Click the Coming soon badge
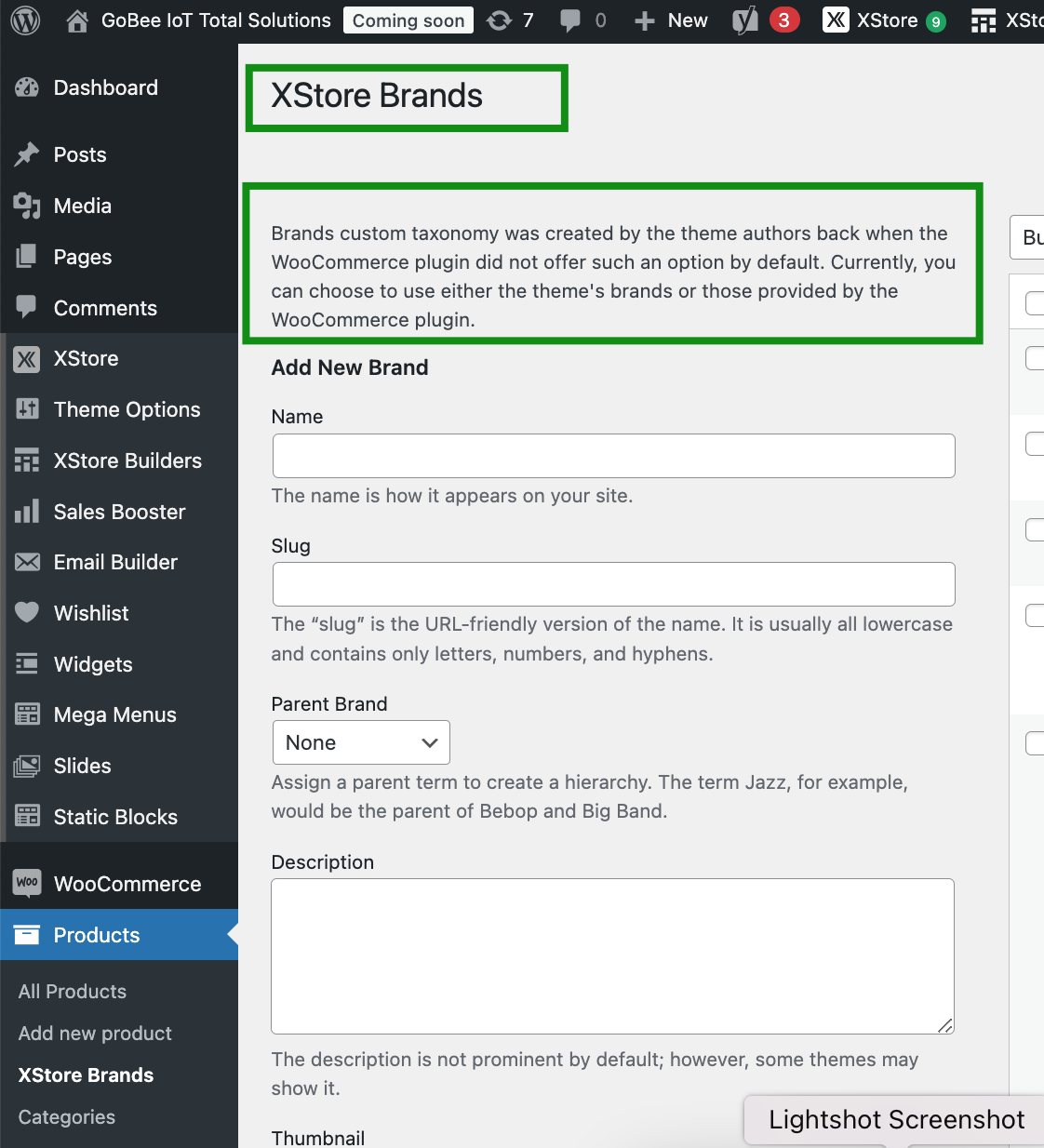Viewport: 1044px width, 1148px height. [408, 20]
